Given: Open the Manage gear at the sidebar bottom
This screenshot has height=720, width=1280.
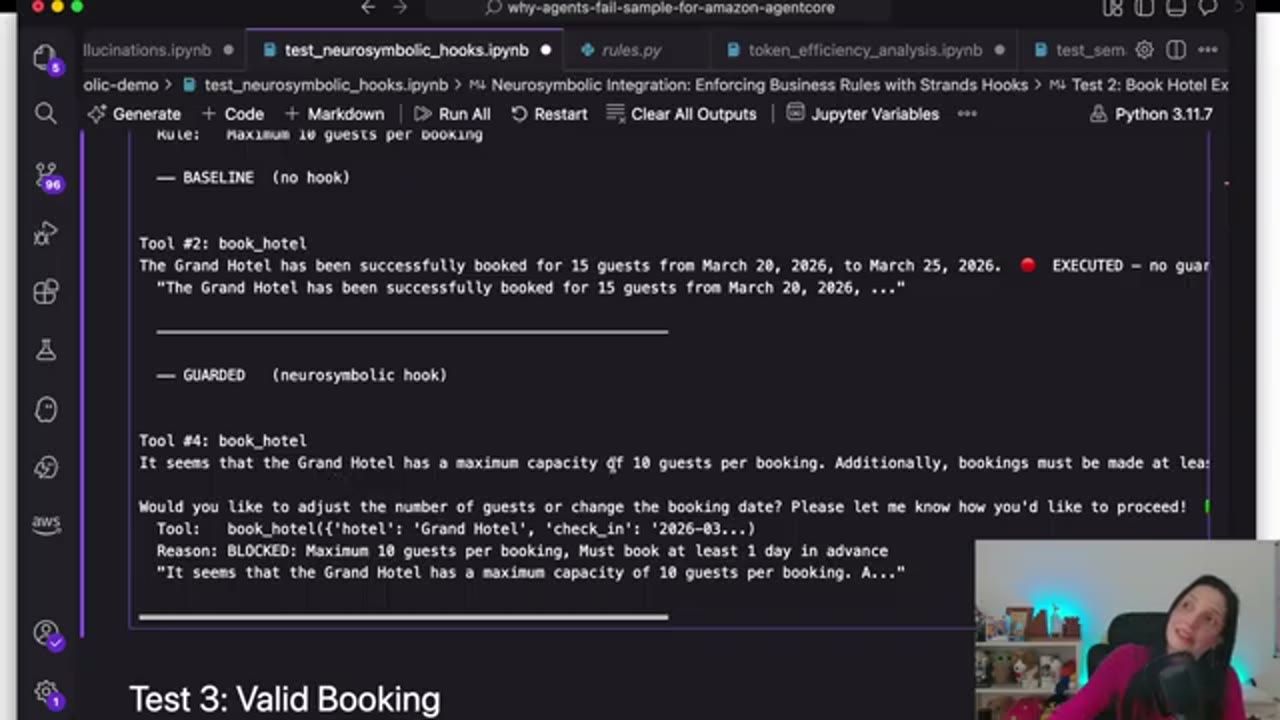Looking at the screenshot, I should [46, 692].
